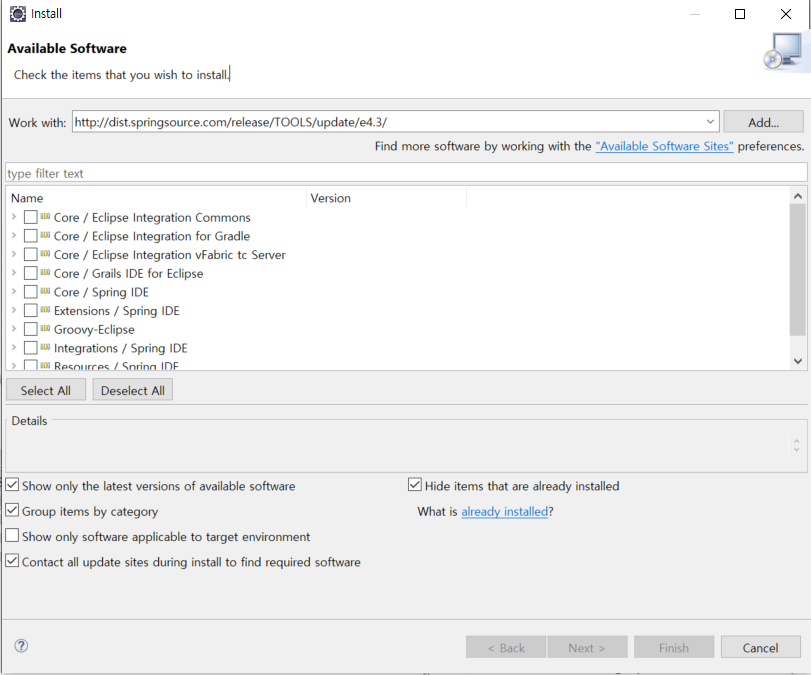811x675 pixels.
Task: Toggle Show only the latest versions checkbox
Action: tap(12, 485)
